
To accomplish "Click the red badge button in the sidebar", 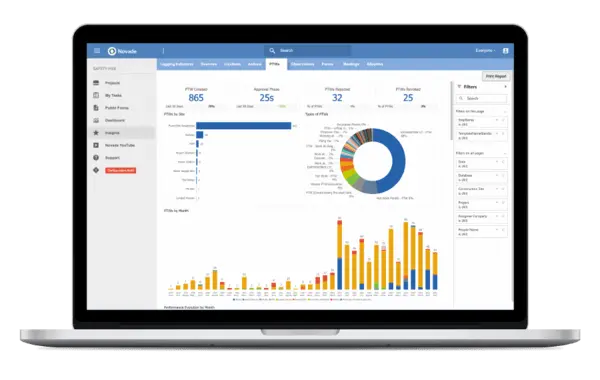I will pyautogui.click(x=121, y=170).
